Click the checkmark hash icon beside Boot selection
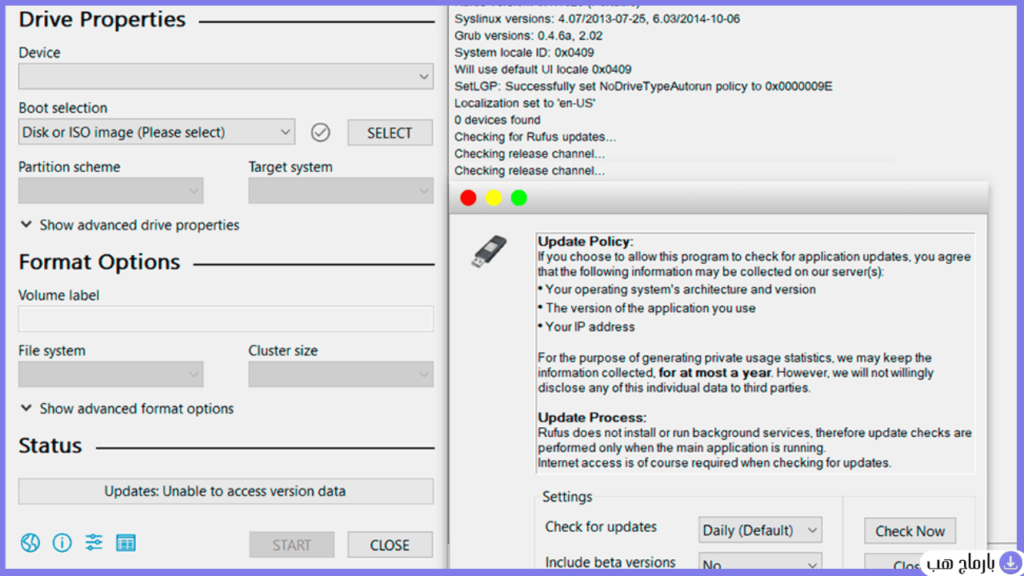 [320, 133]
